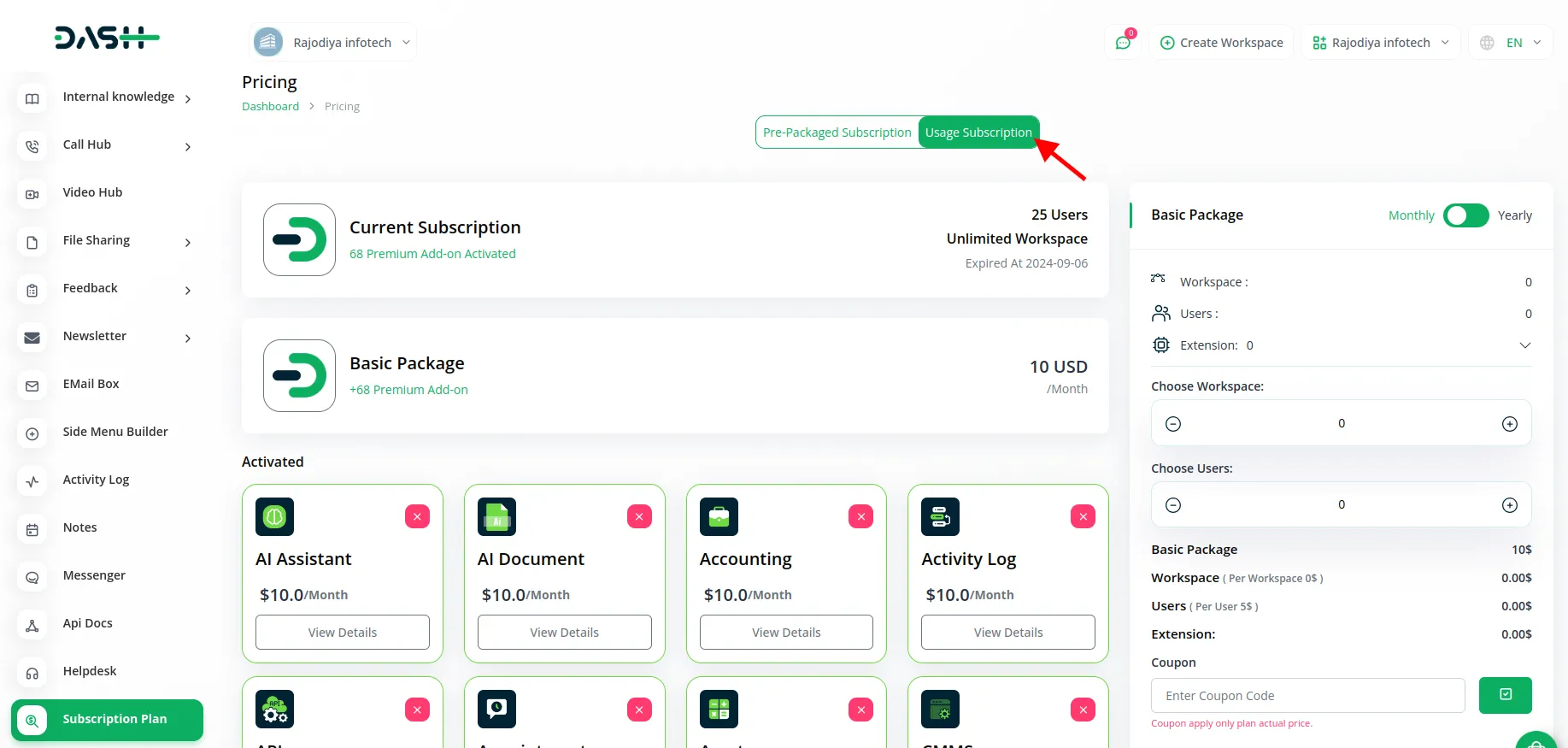Viewport: 1568px width, 748px height.
Task: Remove the Accounting add-on
Action: (x=860, y=516)
